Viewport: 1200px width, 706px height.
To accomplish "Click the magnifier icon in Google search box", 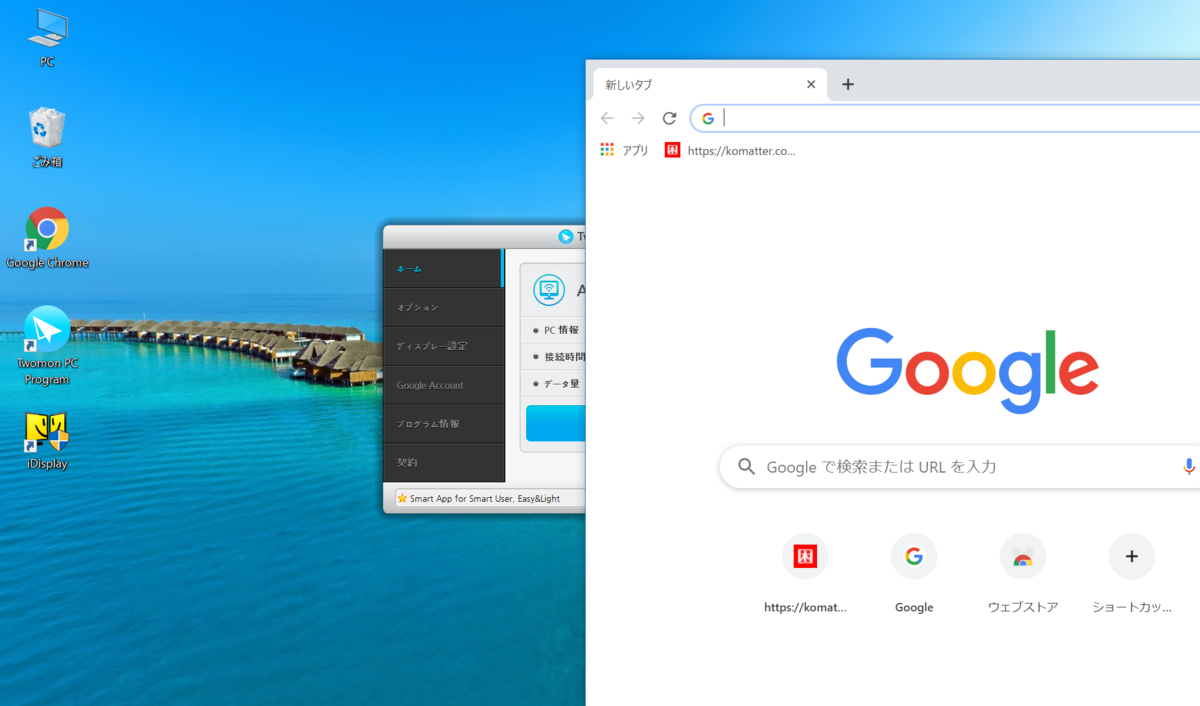I will pyautogui.click(x=746, y=467).
